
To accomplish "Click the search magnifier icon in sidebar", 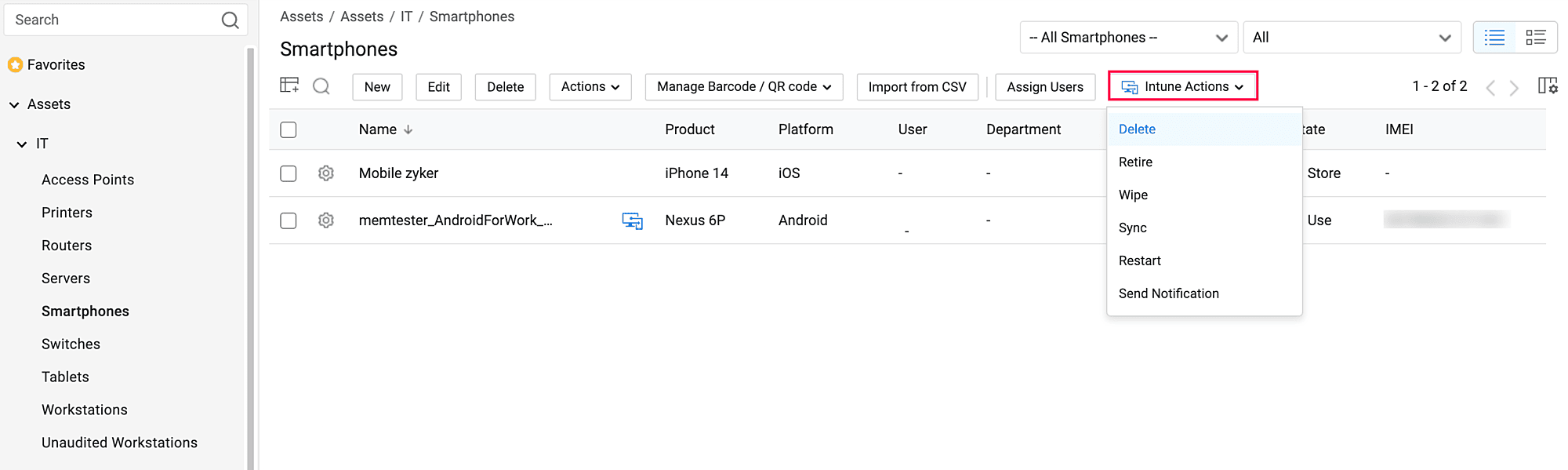I will pos(230,20).
